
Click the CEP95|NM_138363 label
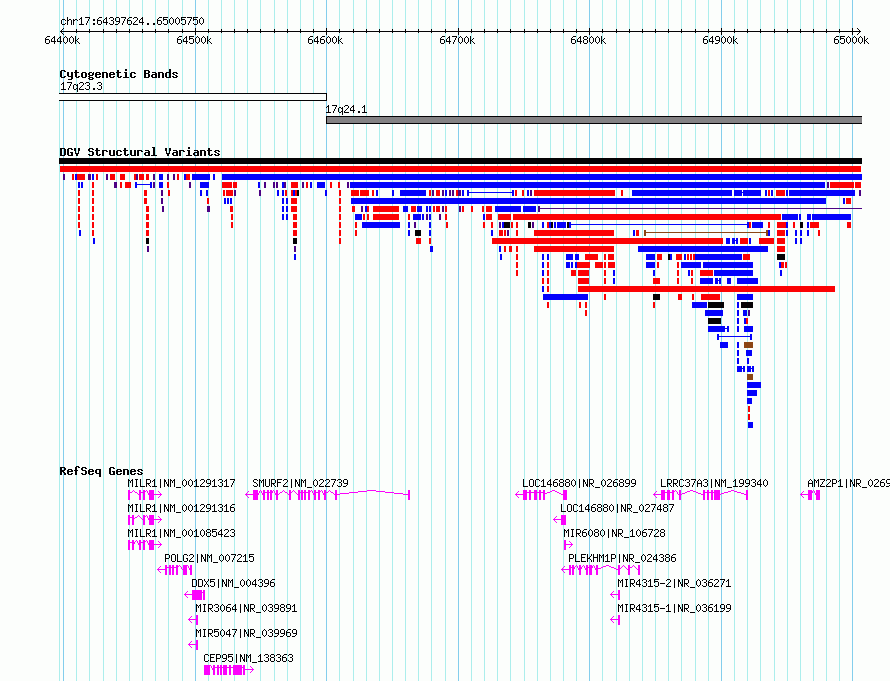(x=249, y=658)
